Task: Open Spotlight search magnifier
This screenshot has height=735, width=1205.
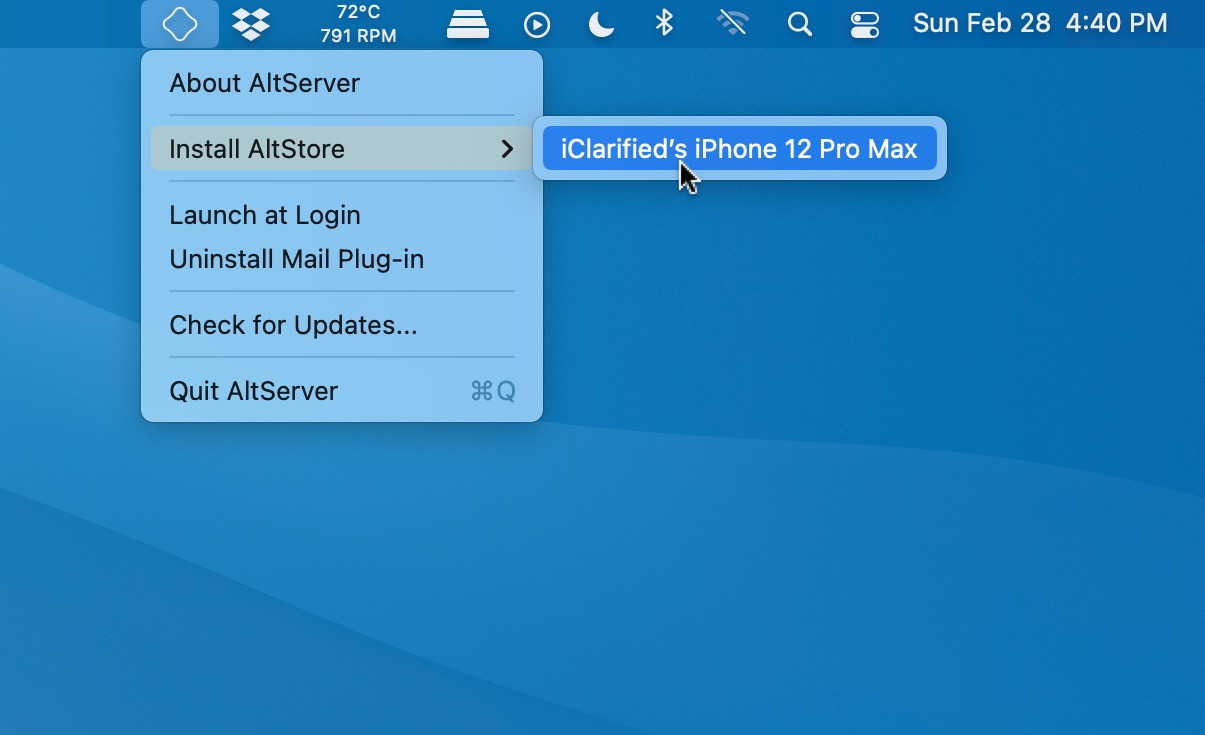Action: [799, 24]
